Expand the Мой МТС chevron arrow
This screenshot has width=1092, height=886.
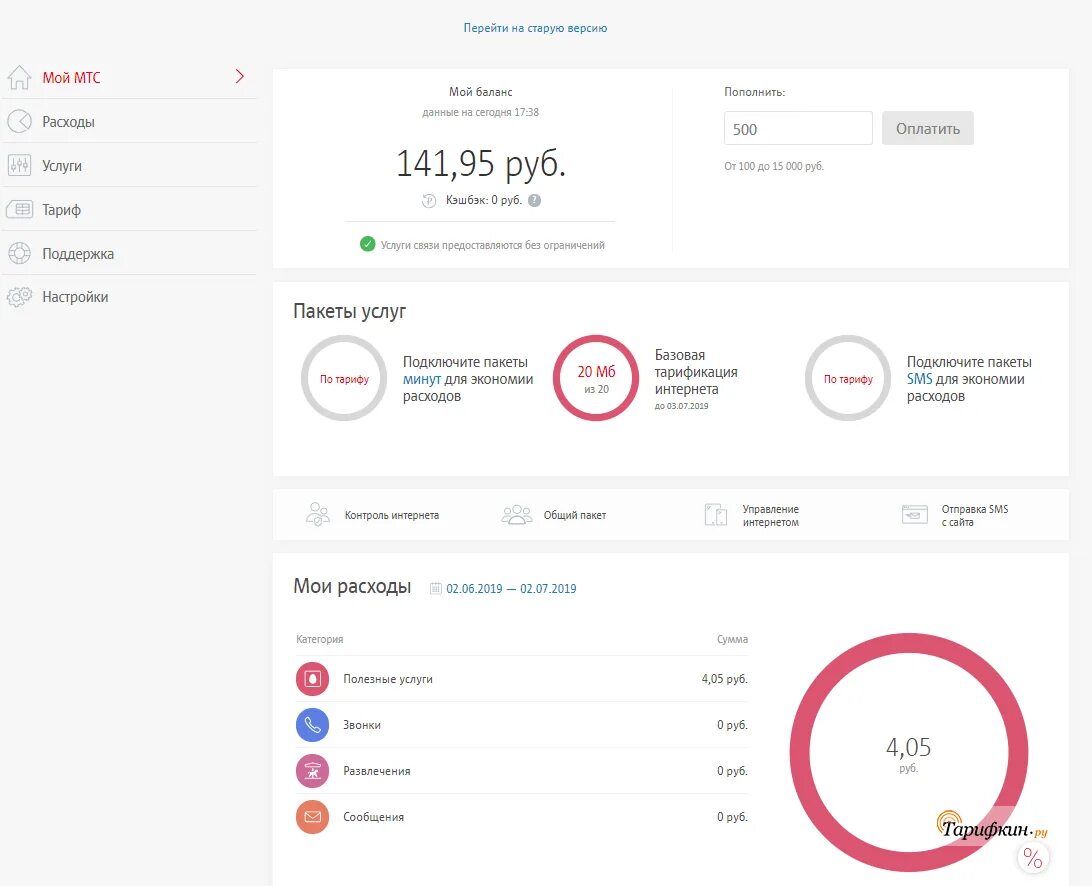[240, 77]
